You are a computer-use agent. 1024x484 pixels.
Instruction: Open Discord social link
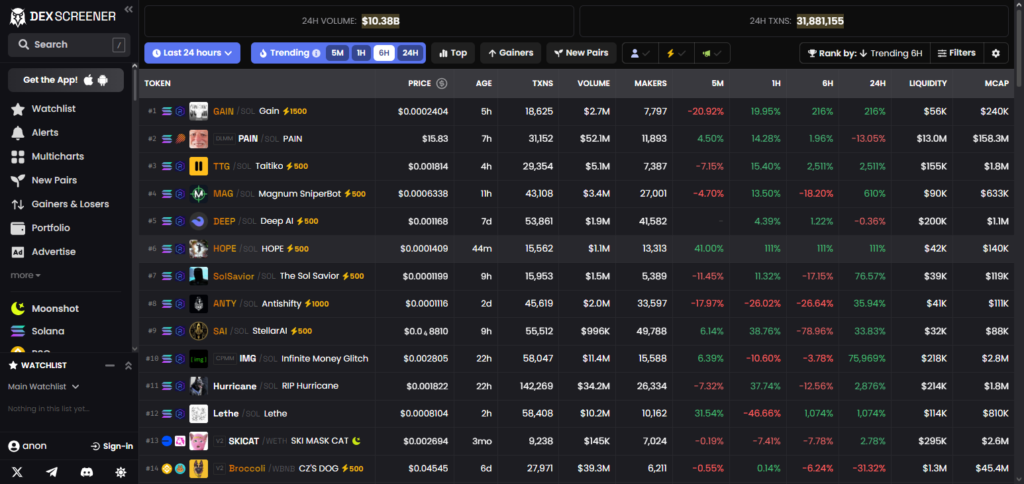(x=86, y=472)
